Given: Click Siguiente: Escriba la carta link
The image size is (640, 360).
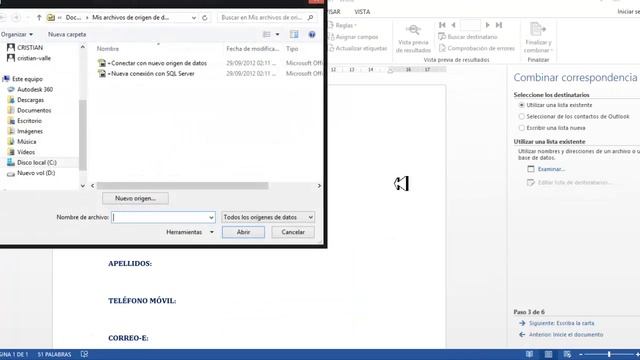Looking at the screenshot, I should [561, 323].
